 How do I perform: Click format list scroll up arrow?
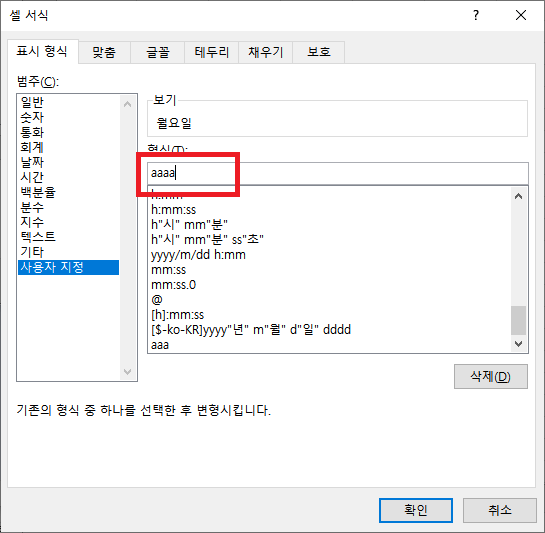tap(518, 196)
